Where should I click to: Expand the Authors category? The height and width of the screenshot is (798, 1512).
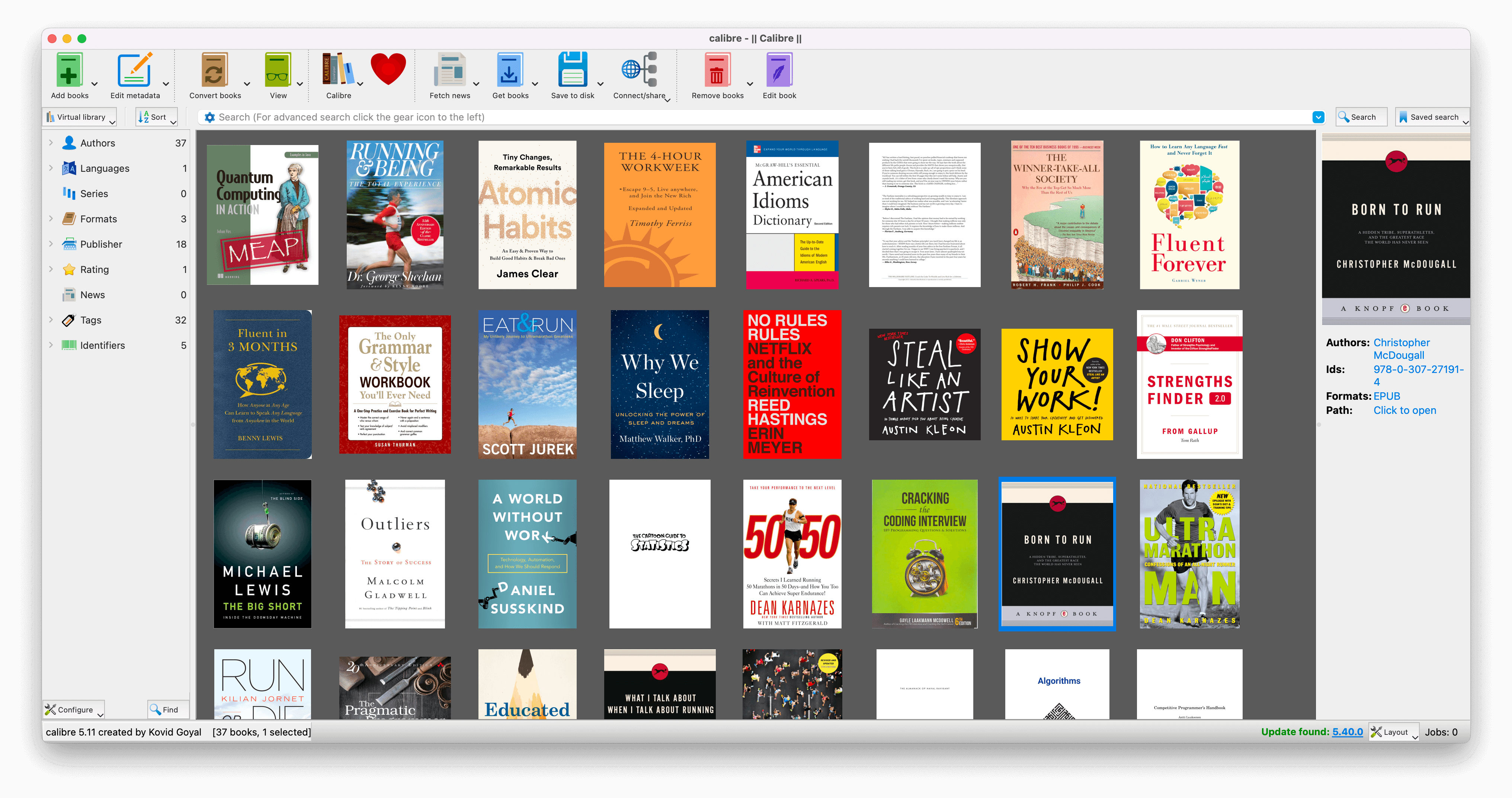pyautogui.click(x=51, y=142)
